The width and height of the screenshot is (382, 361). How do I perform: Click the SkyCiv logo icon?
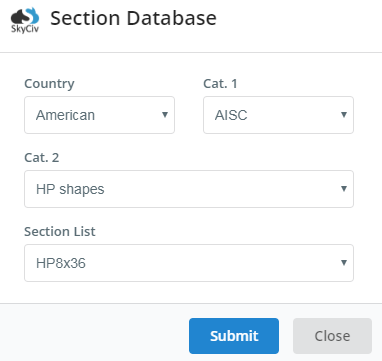coord(25,20)
